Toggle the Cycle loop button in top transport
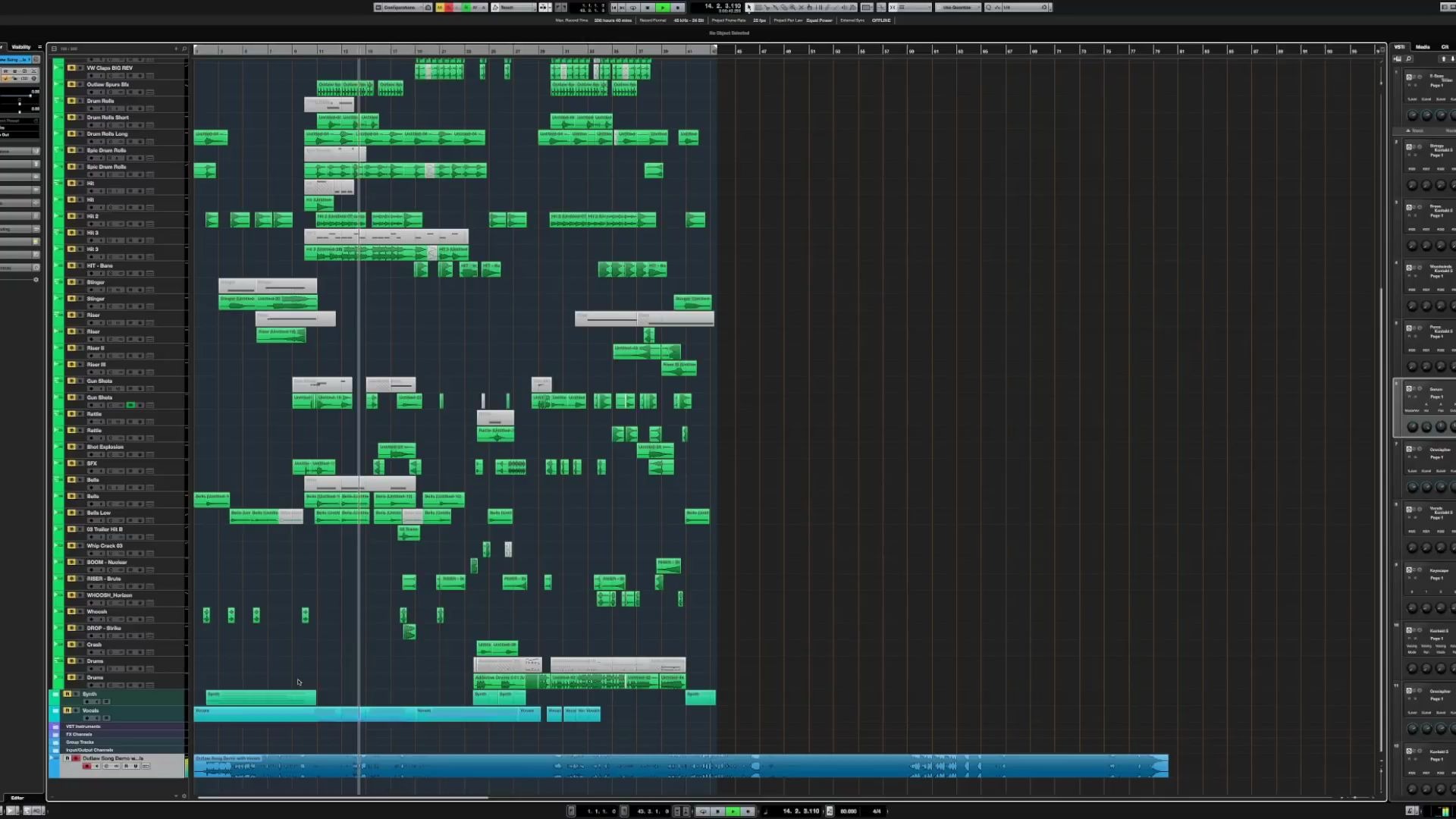The height and width of the screenshot is (819, 1456). 633,8
